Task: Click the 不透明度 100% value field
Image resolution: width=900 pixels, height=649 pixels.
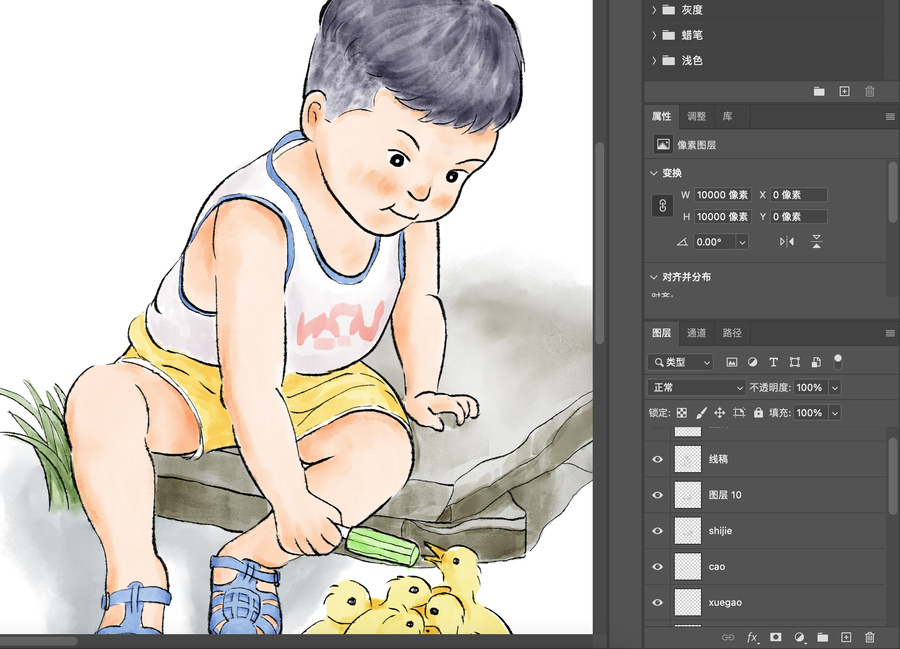Action: tap(811, 387)
